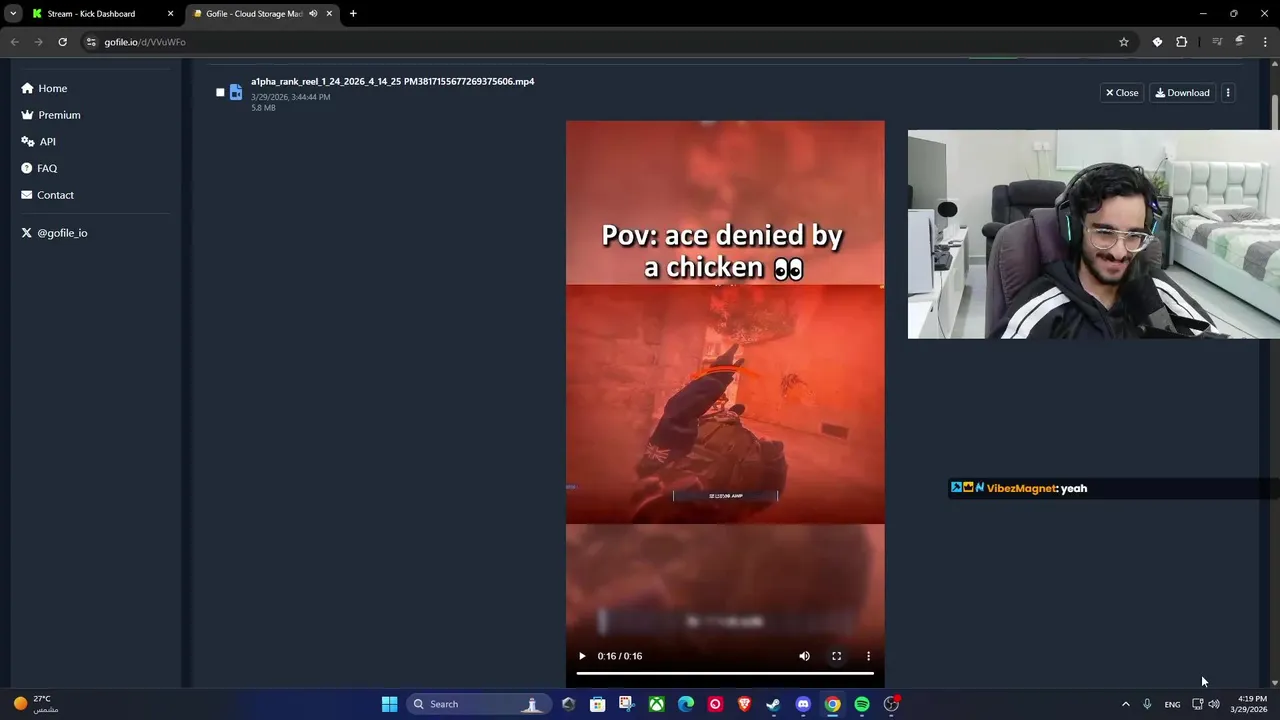The width and height of the screenshot is (1280, 720).
Task: Open OBS Studio from the taskbar
Action: pyautogui.click(x=891, y=704)
